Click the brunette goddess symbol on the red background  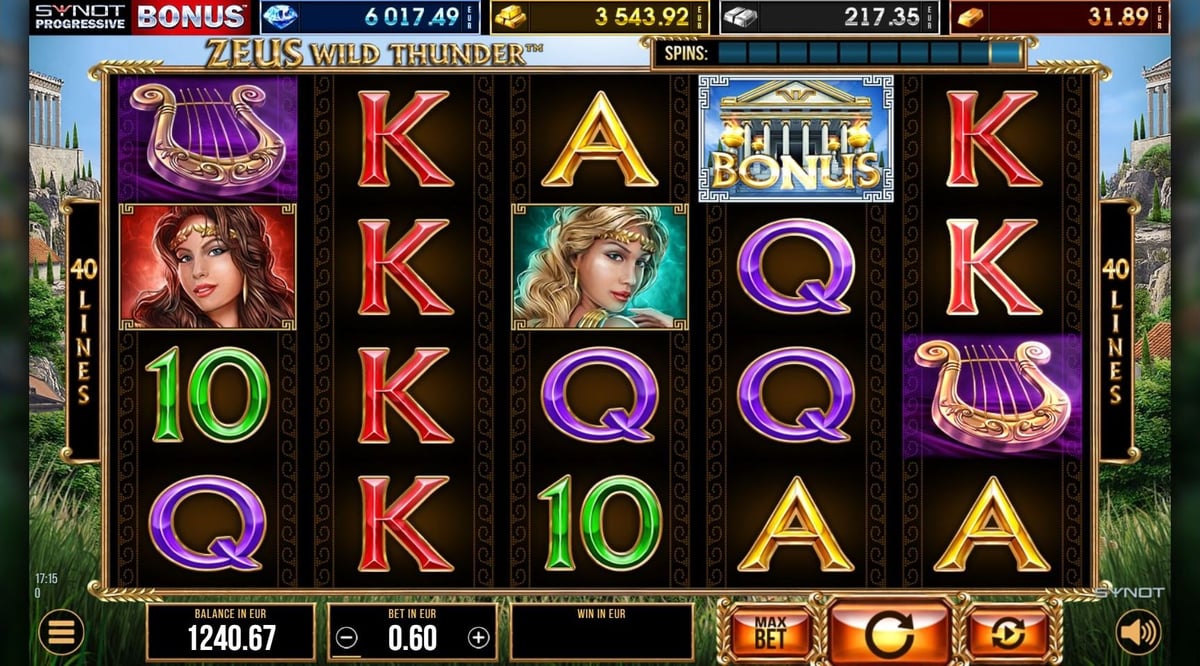click(208, 267)
